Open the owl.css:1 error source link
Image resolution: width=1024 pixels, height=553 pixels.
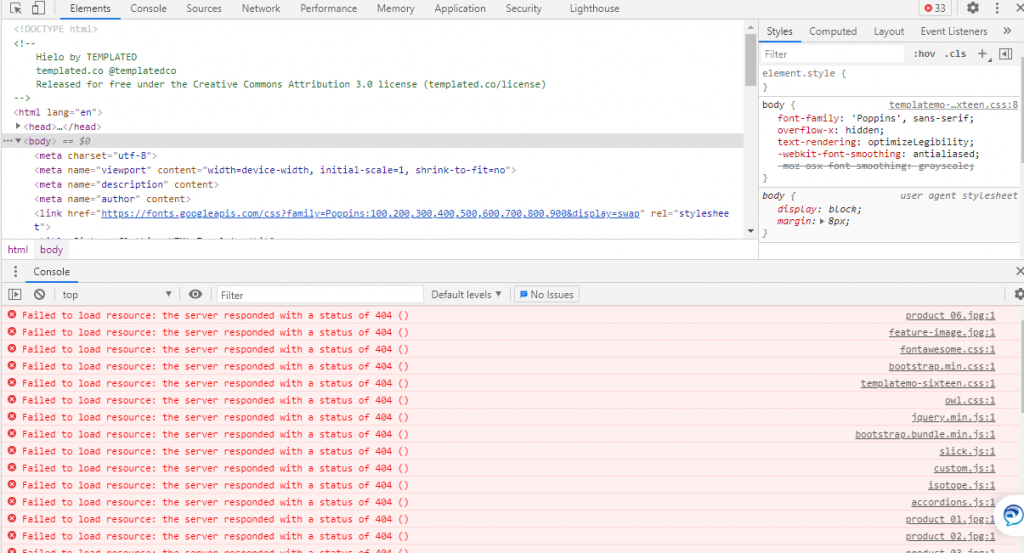coord(970,400)
